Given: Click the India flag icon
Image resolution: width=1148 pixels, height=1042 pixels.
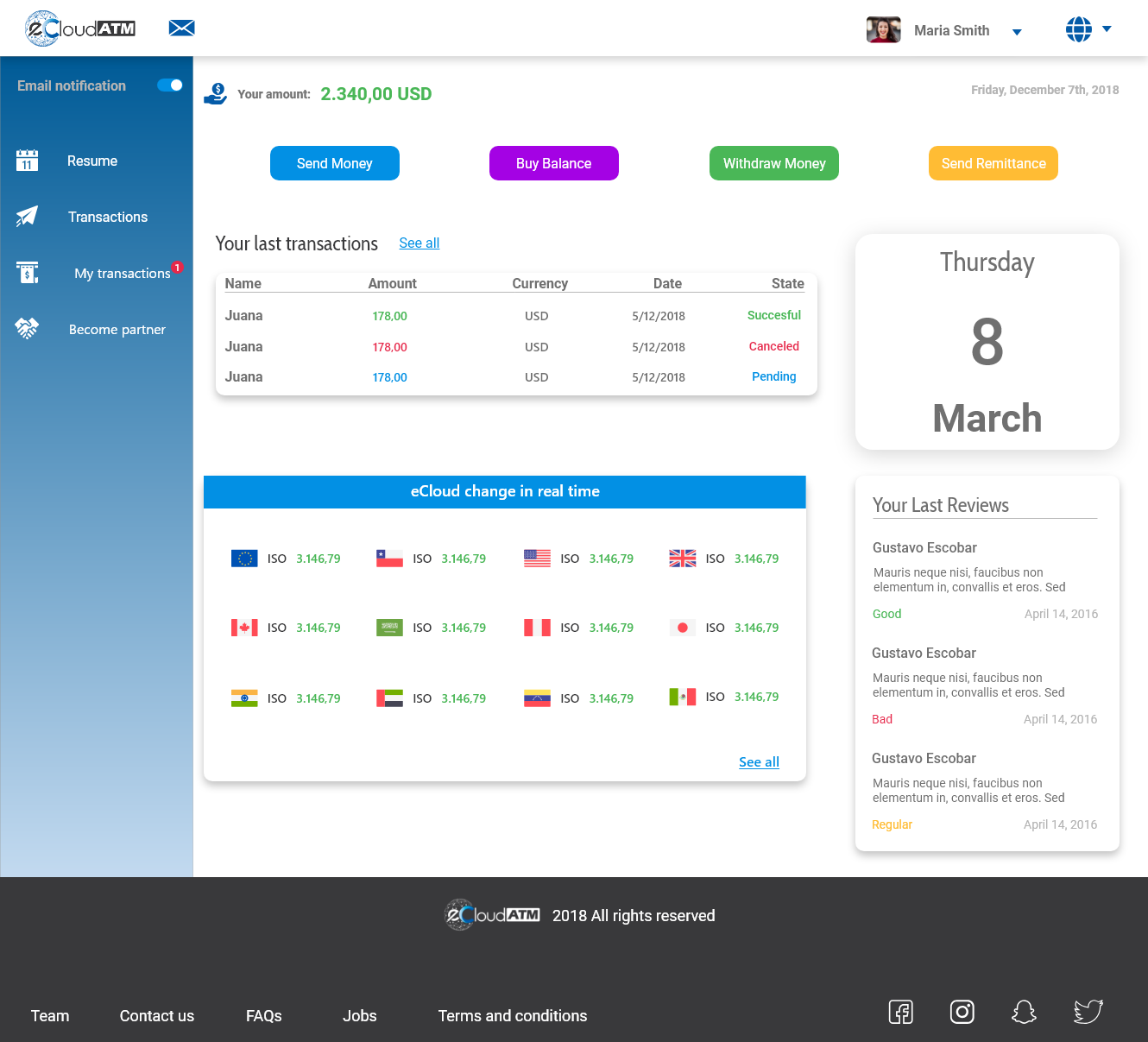Looking at the screenshot, I should (244, 698).
